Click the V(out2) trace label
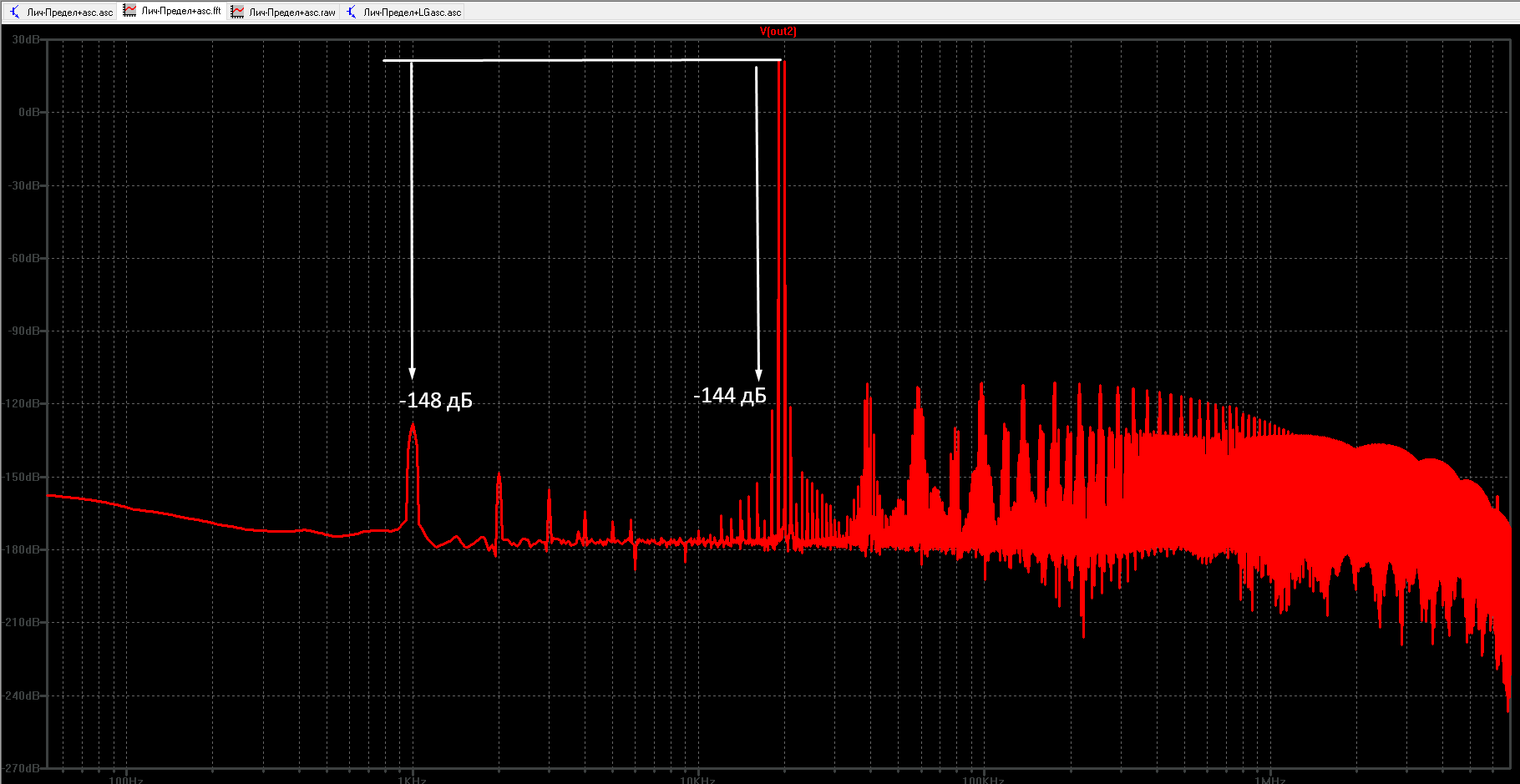Viewport: 1520px width, 784px height. click(778, 32)
